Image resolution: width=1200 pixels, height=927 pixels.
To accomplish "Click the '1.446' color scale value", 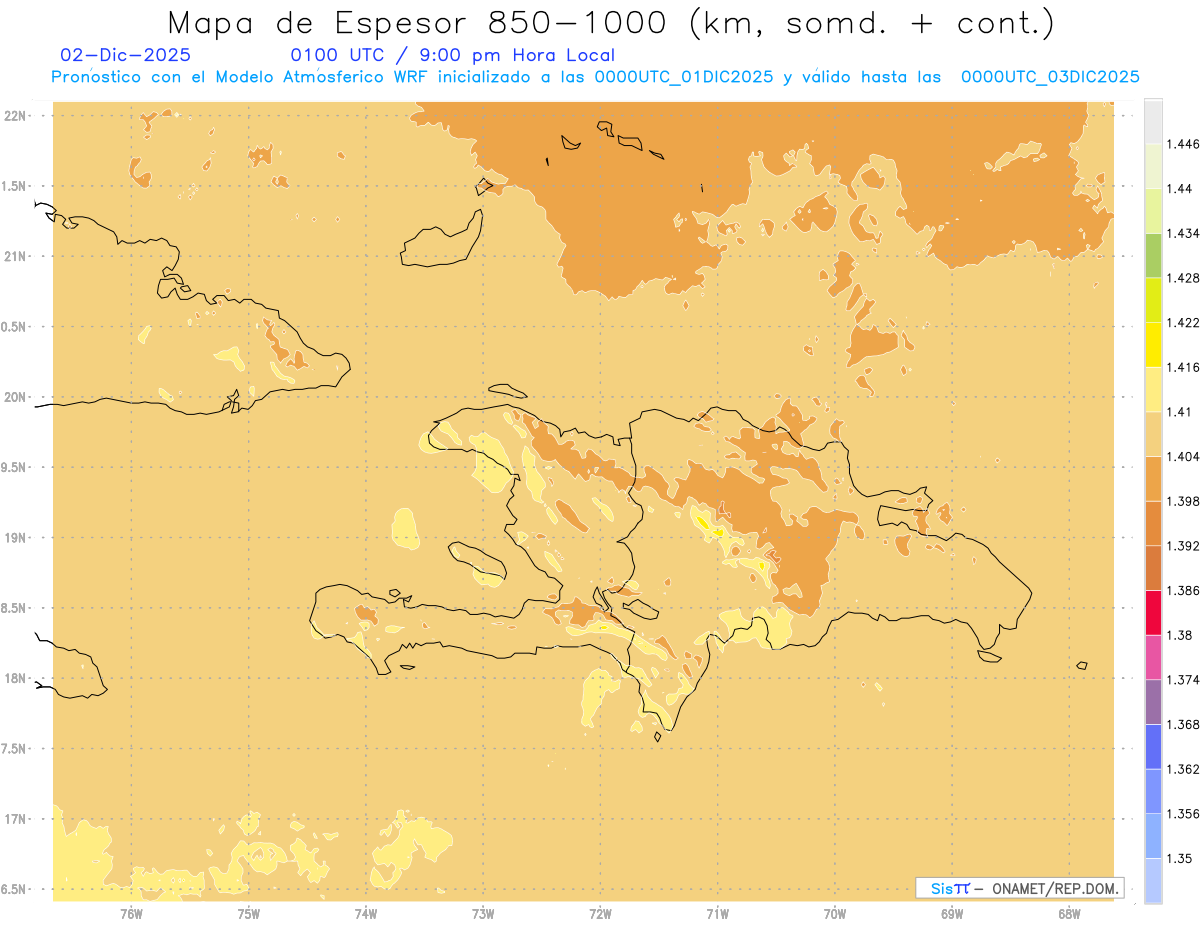I will 1184,144.
